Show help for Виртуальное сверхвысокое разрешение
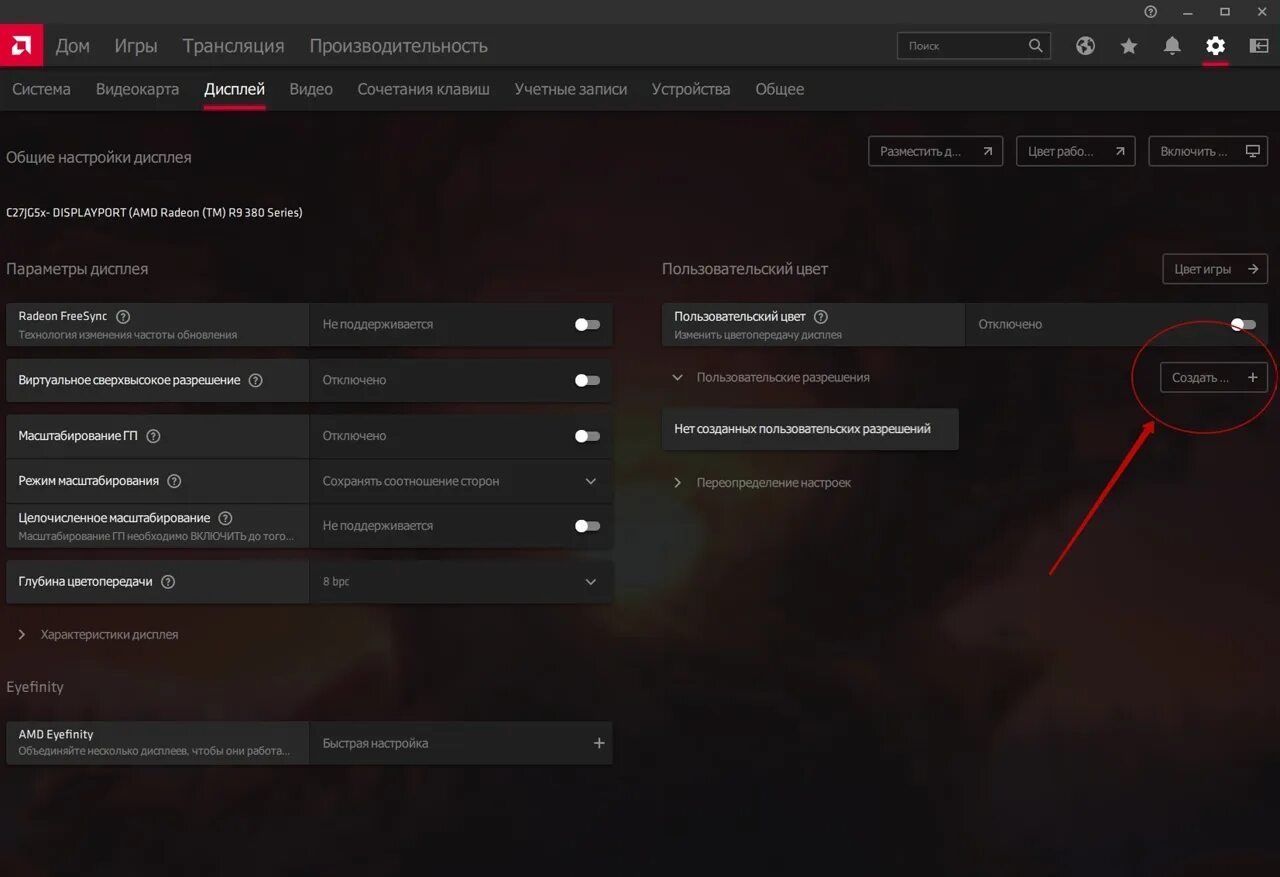This screenshot has width=1280, height=877. tap(255, 381)
